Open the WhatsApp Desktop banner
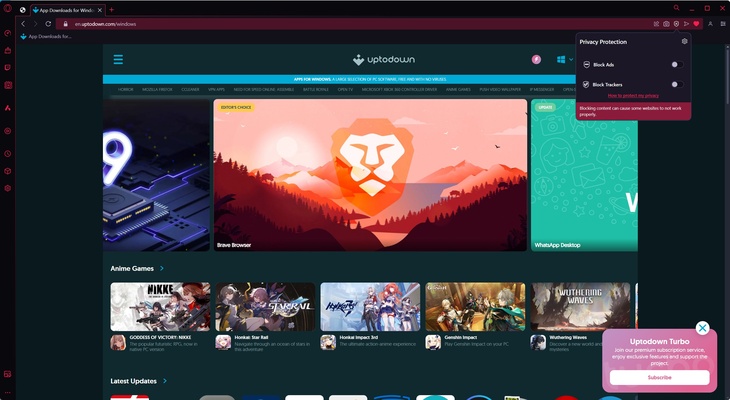Image resolution: width=730 pixels, height=400 pixels. (x=584, y=175)
